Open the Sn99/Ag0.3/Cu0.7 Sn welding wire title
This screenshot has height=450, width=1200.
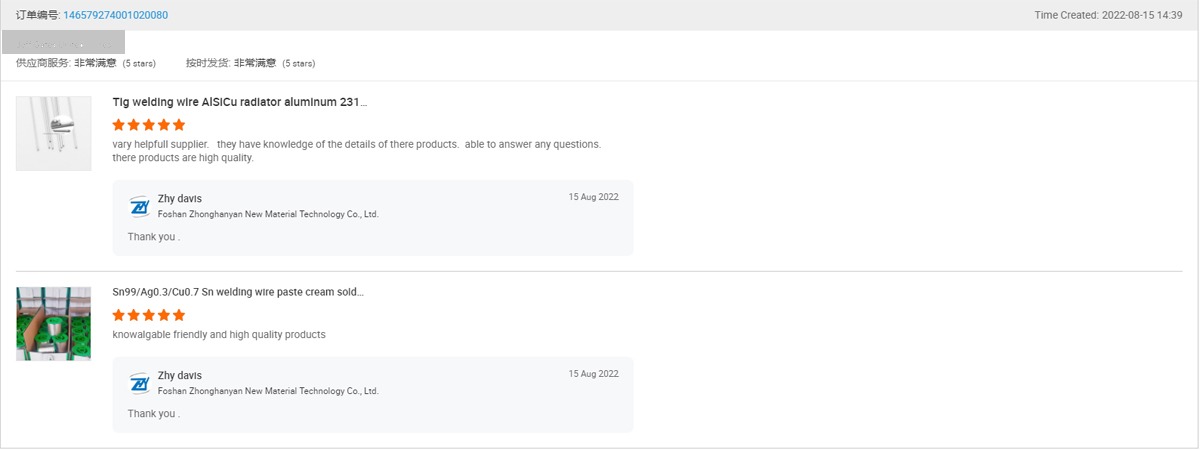[238, 292]
